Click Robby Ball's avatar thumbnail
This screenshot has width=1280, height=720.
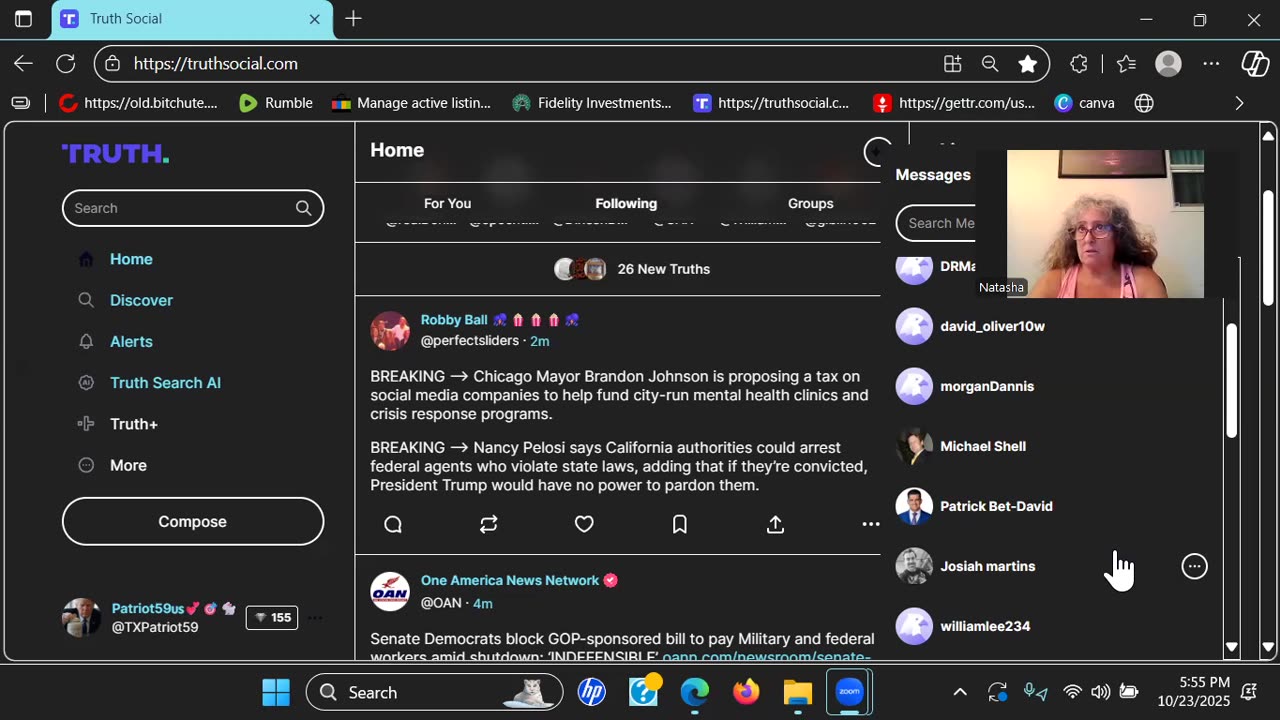coord(390,331)
